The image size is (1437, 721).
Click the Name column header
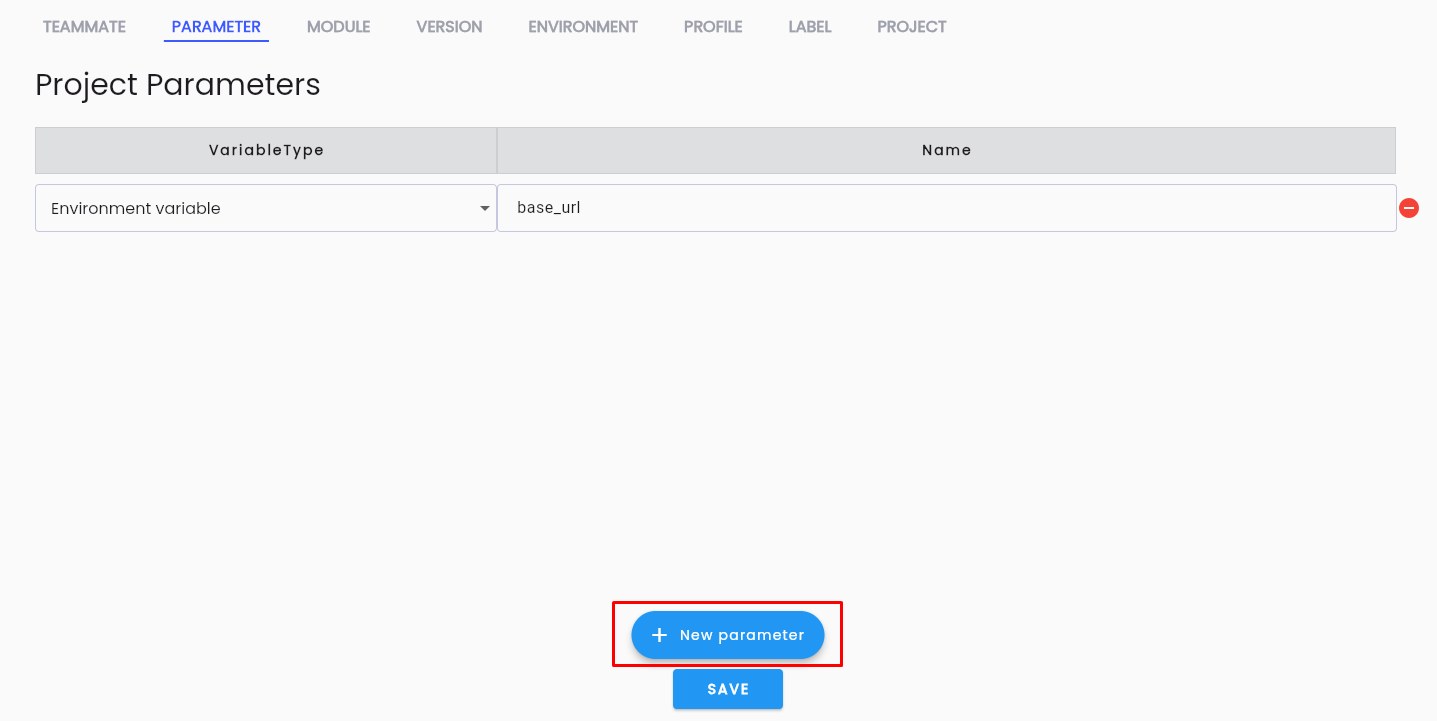coord(946,150)
